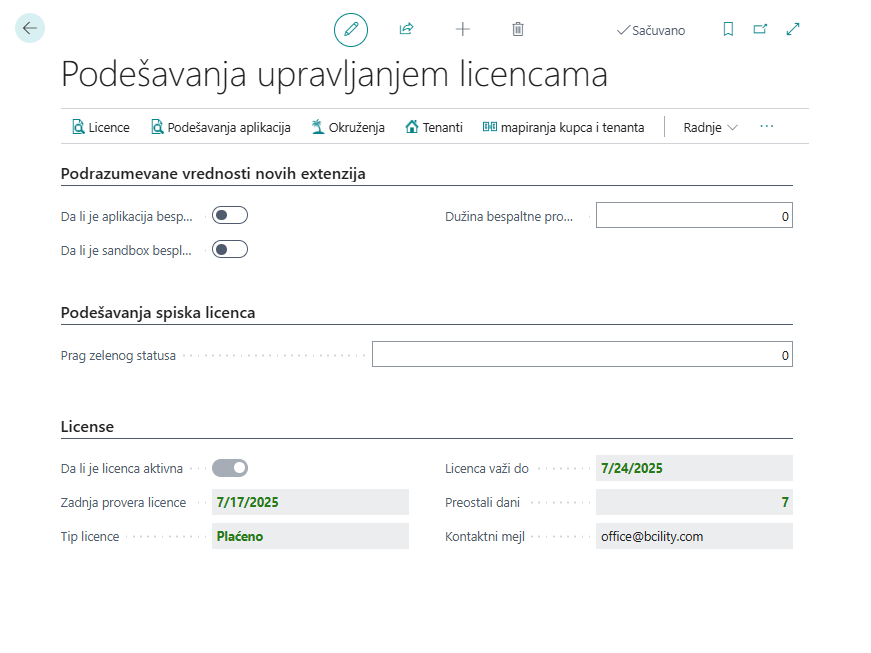Image resolution: width=871 pixels, height=653 pixels.
Task: Open 'mapiranja kupca i tenanta'
Action: coord(563,127)
